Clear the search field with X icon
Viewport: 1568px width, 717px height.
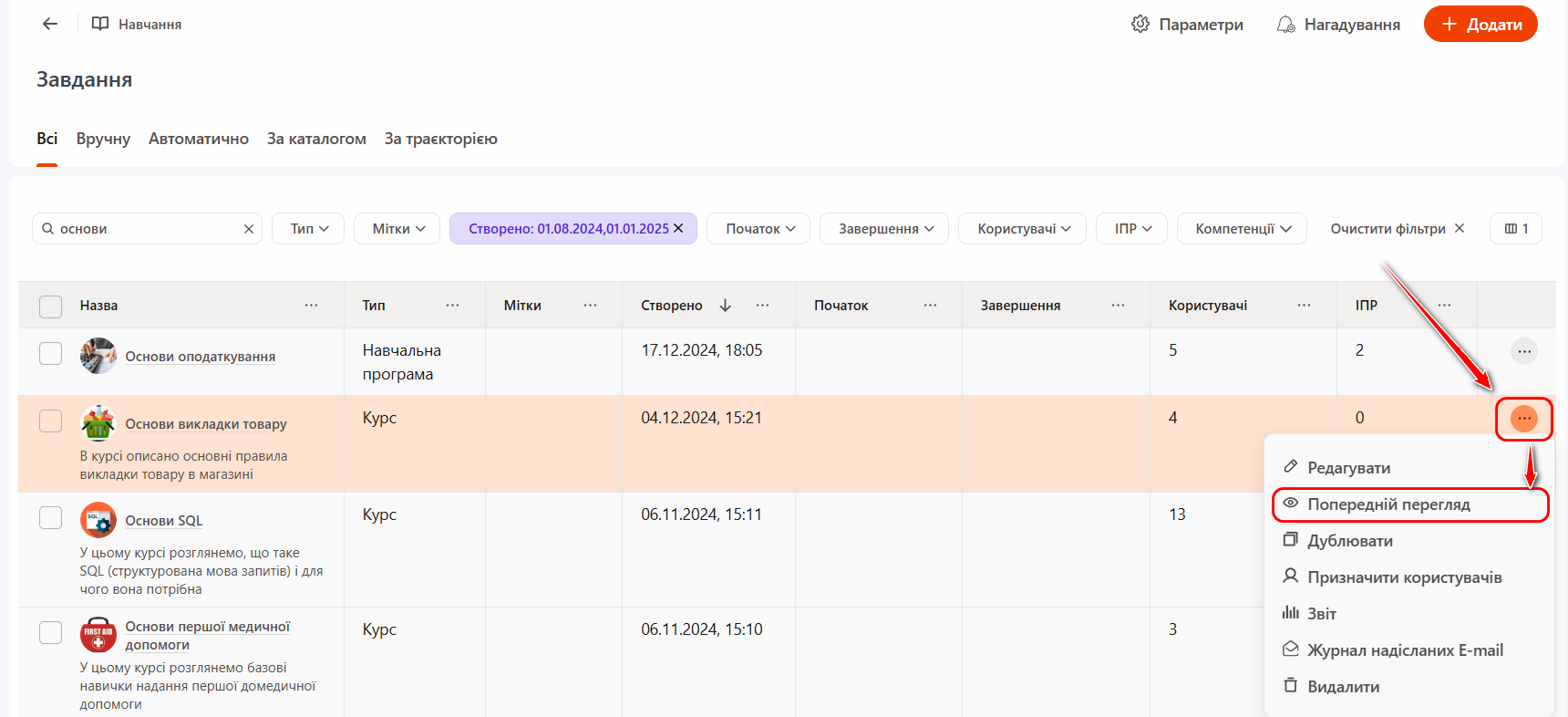249,229
